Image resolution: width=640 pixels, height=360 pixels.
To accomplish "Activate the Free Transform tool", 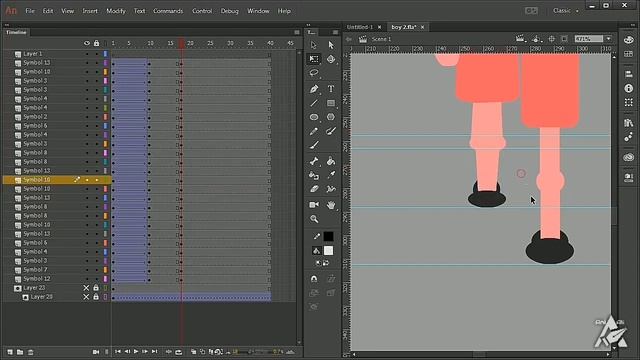I will [x=313, y=59].
